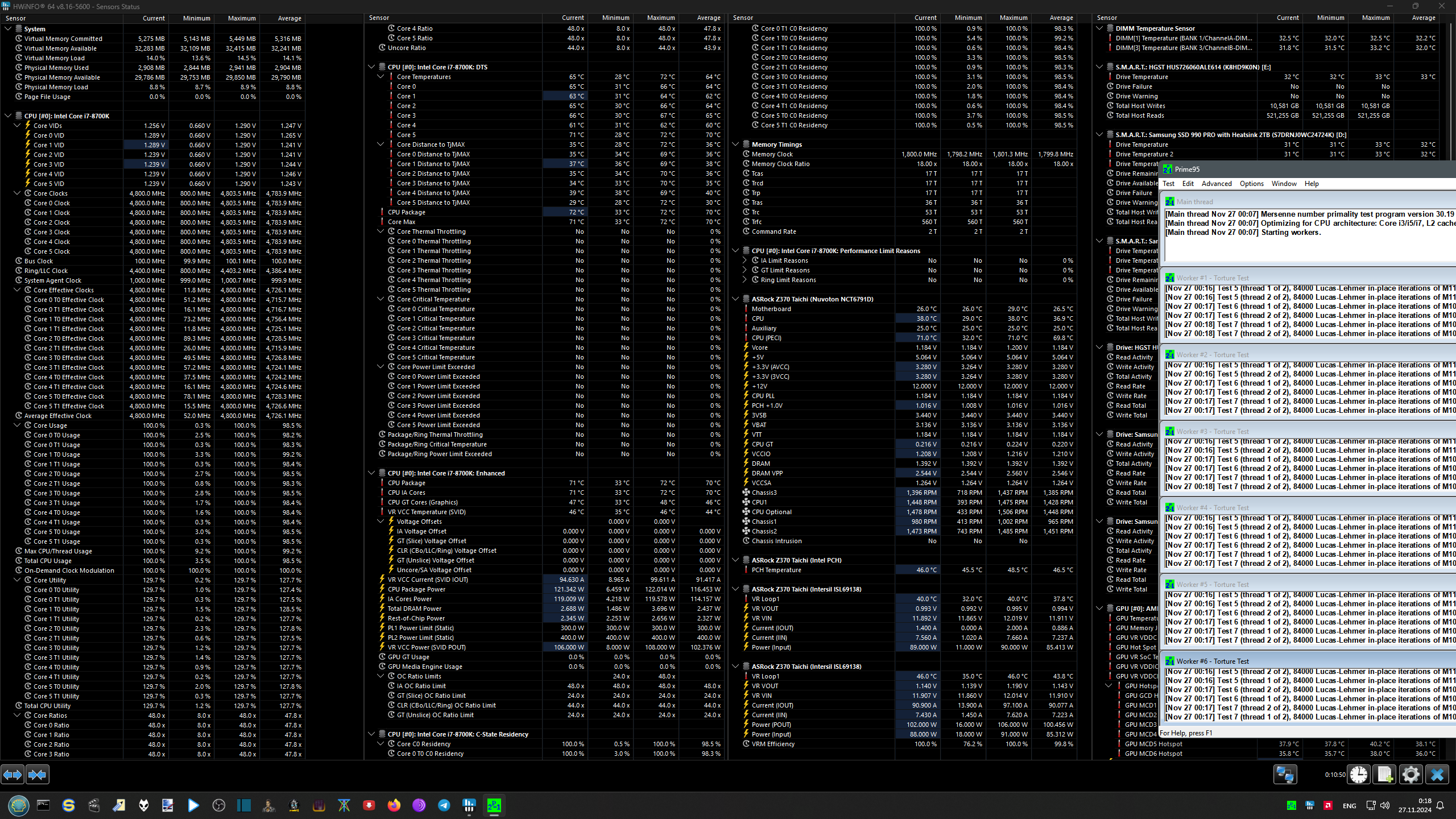Expand the IA Limit Reasons row
Image resolution: width=1456 pixels, height=819 pixels.
point(744,260)
